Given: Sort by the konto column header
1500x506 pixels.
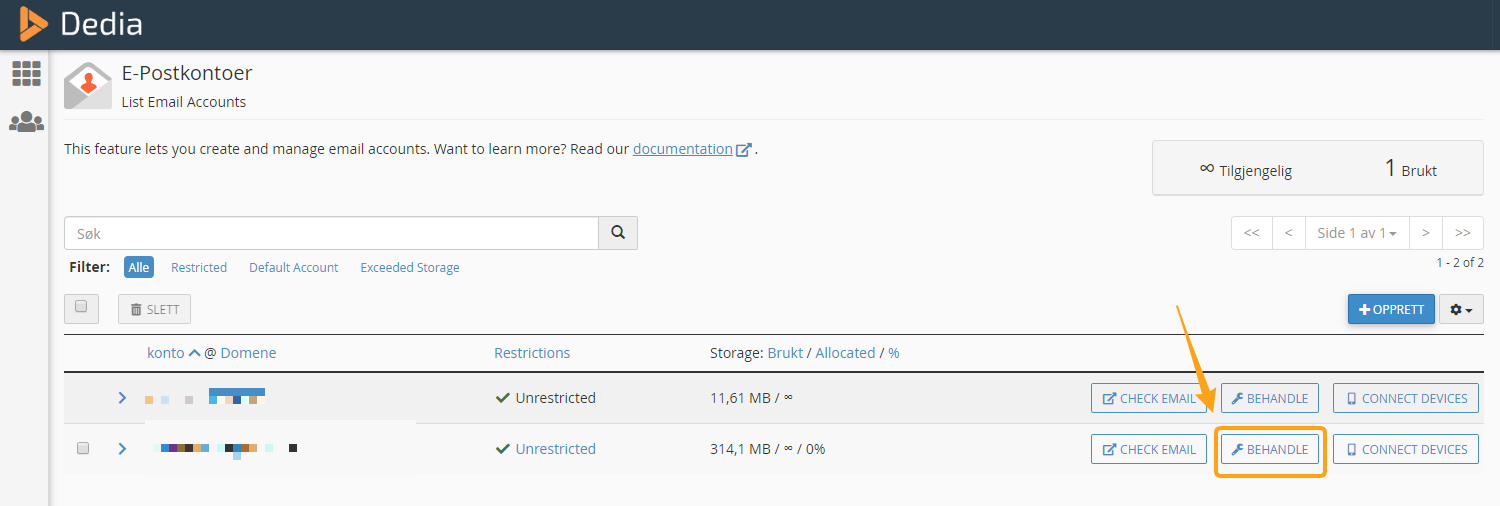Looking at the screenshot, I should coord(166,353).
